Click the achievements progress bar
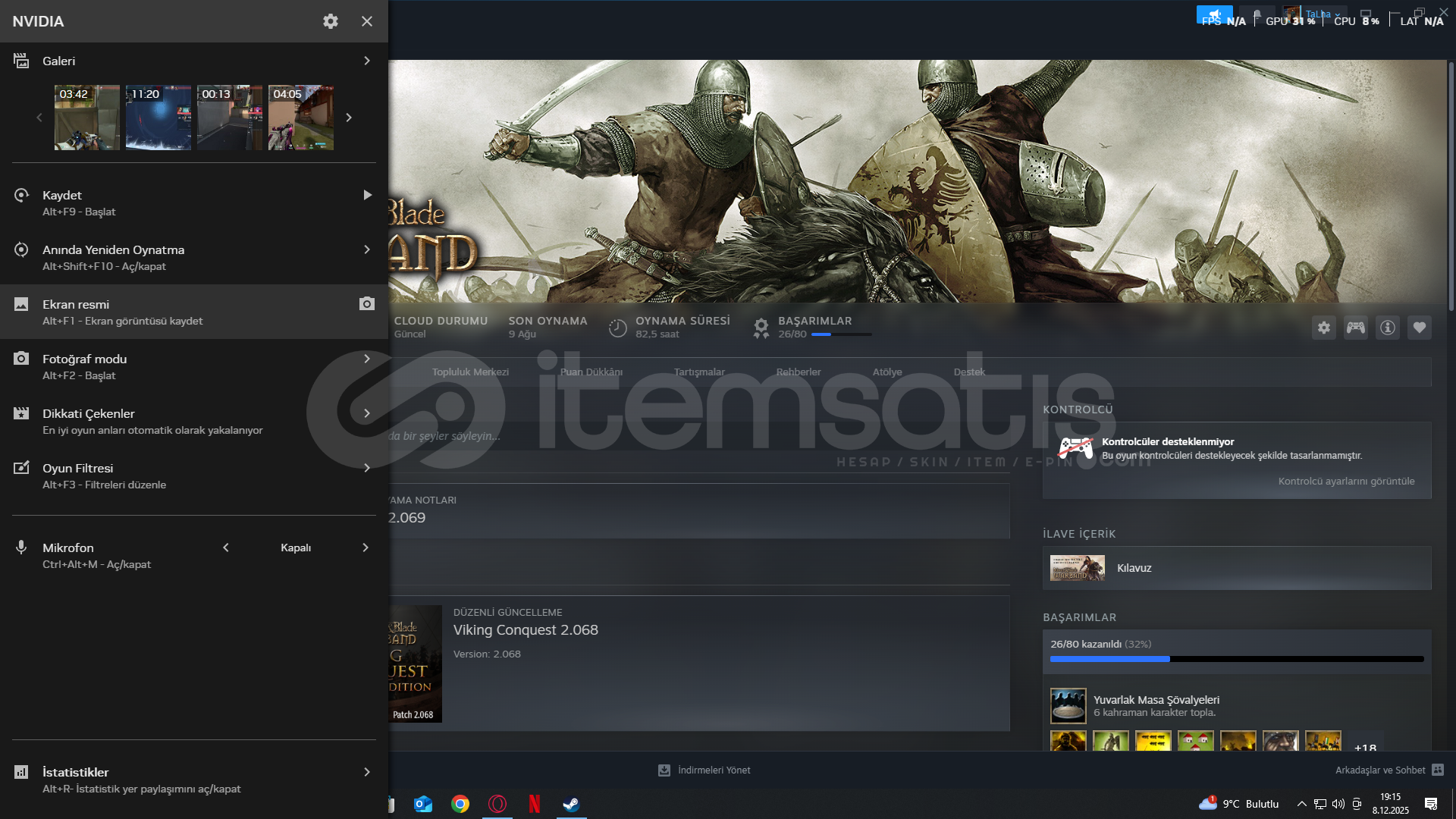The height and width of the screenshot is (819, 1456). [x=1236, y=659]
